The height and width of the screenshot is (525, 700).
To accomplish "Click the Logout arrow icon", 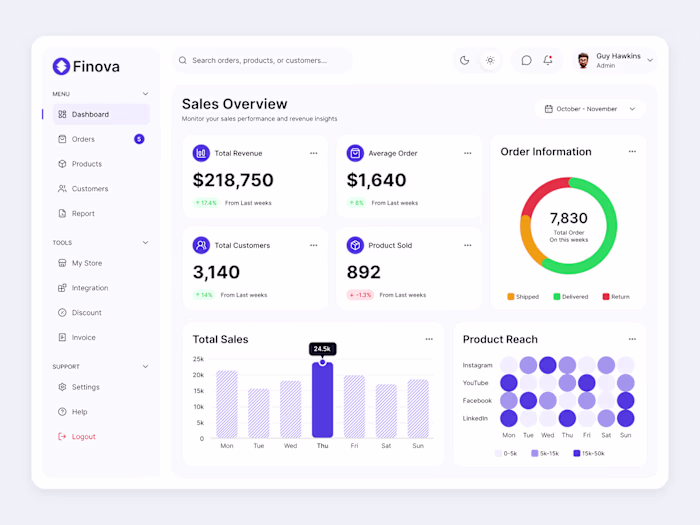I will pos(62,437).
